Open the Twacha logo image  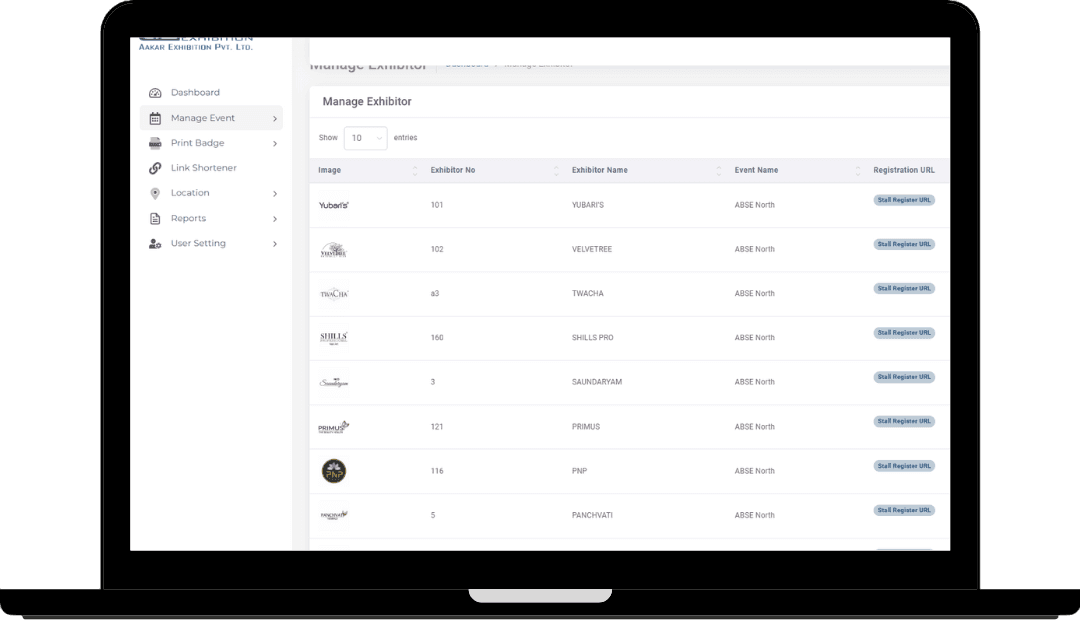(334, 294)
